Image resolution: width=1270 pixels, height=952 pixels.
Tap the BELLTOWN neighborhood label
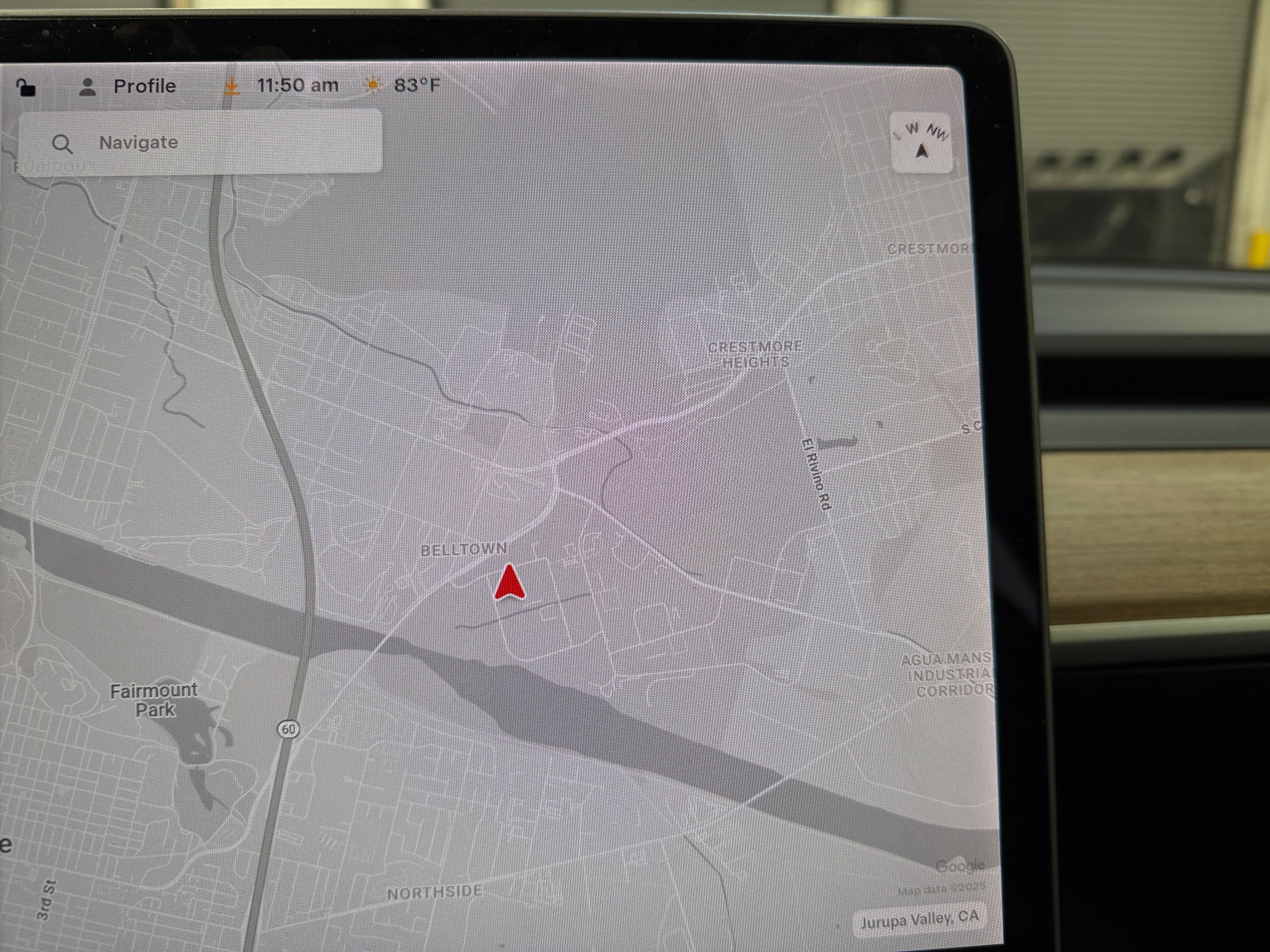point(464,550)
